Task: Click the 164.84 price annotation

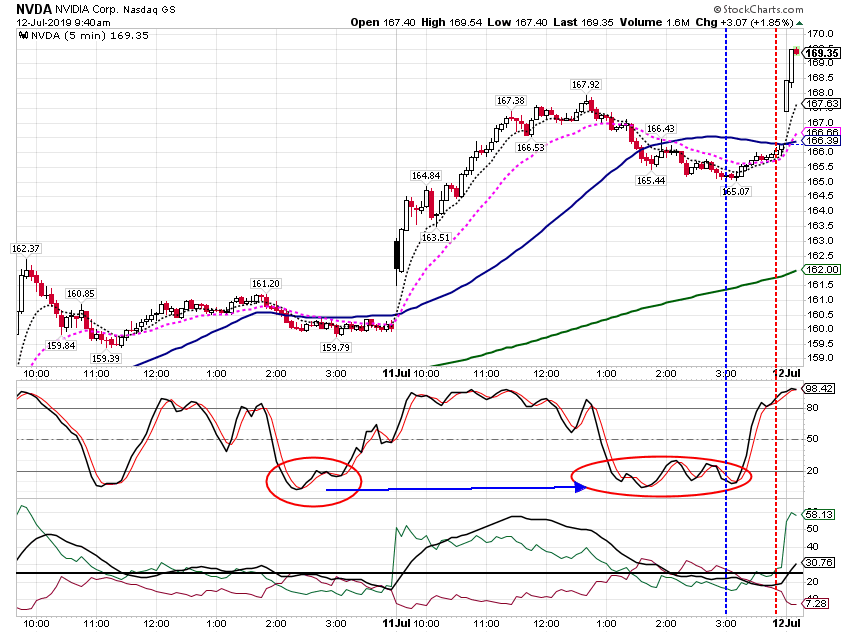Action: (426, 176)
